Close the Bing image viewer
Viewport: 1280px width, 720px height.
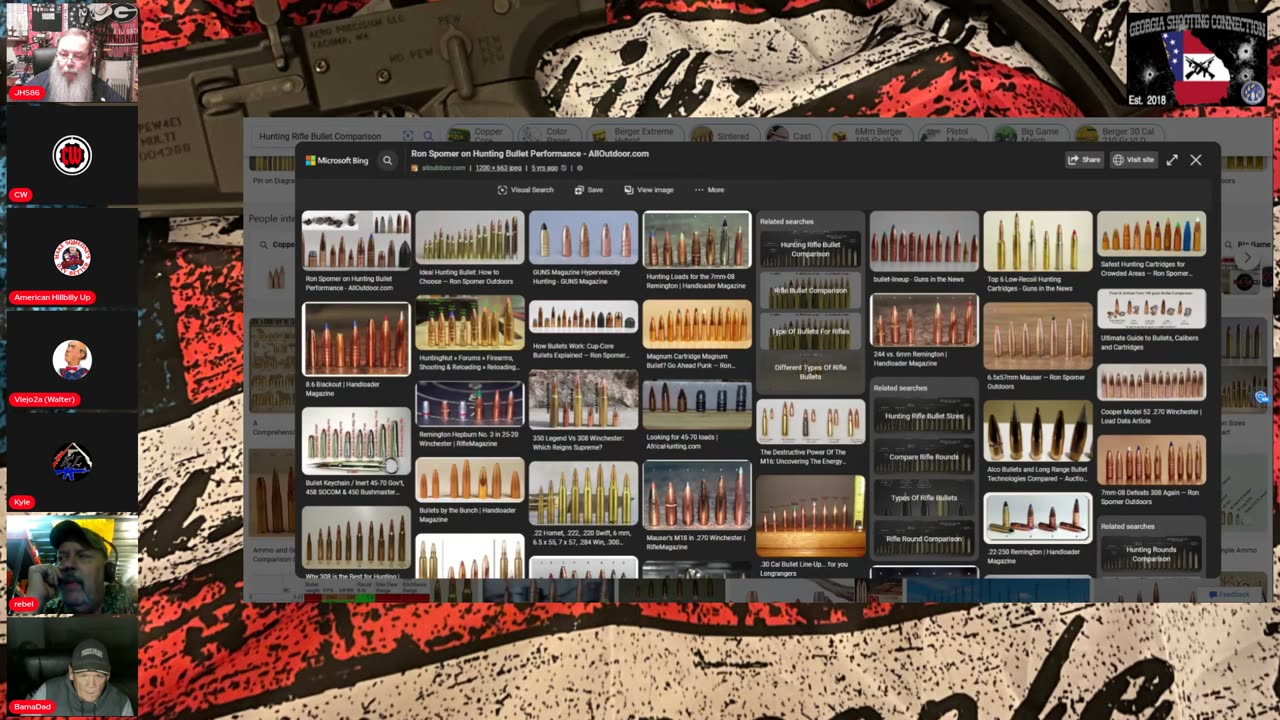click(1196, 160)
